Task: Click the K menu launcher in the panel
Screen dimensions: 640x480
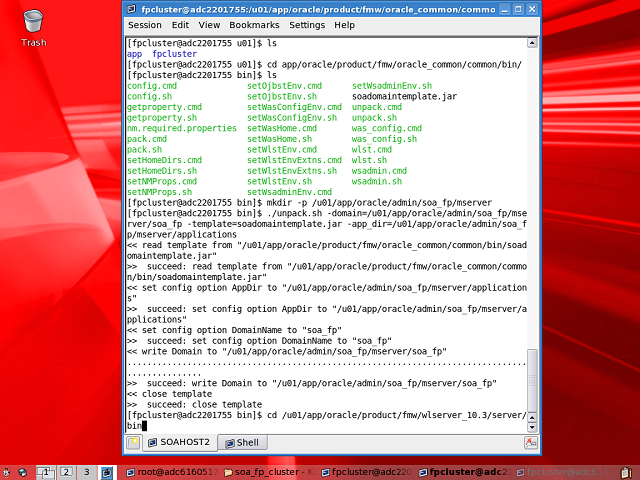Action: [x=7, y=473]
